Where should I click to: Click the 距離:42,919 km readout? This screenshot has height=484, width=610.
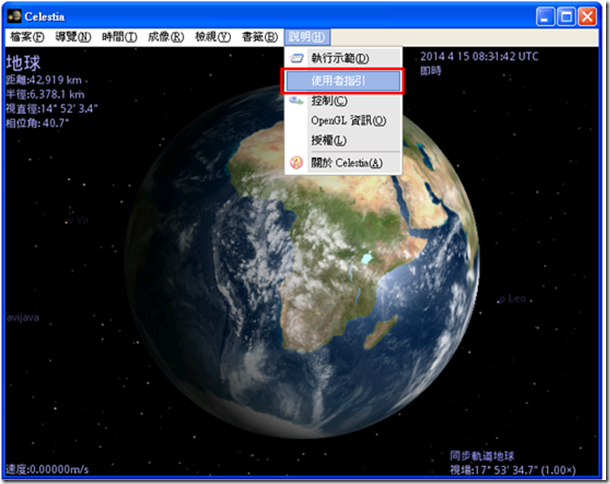44,80
